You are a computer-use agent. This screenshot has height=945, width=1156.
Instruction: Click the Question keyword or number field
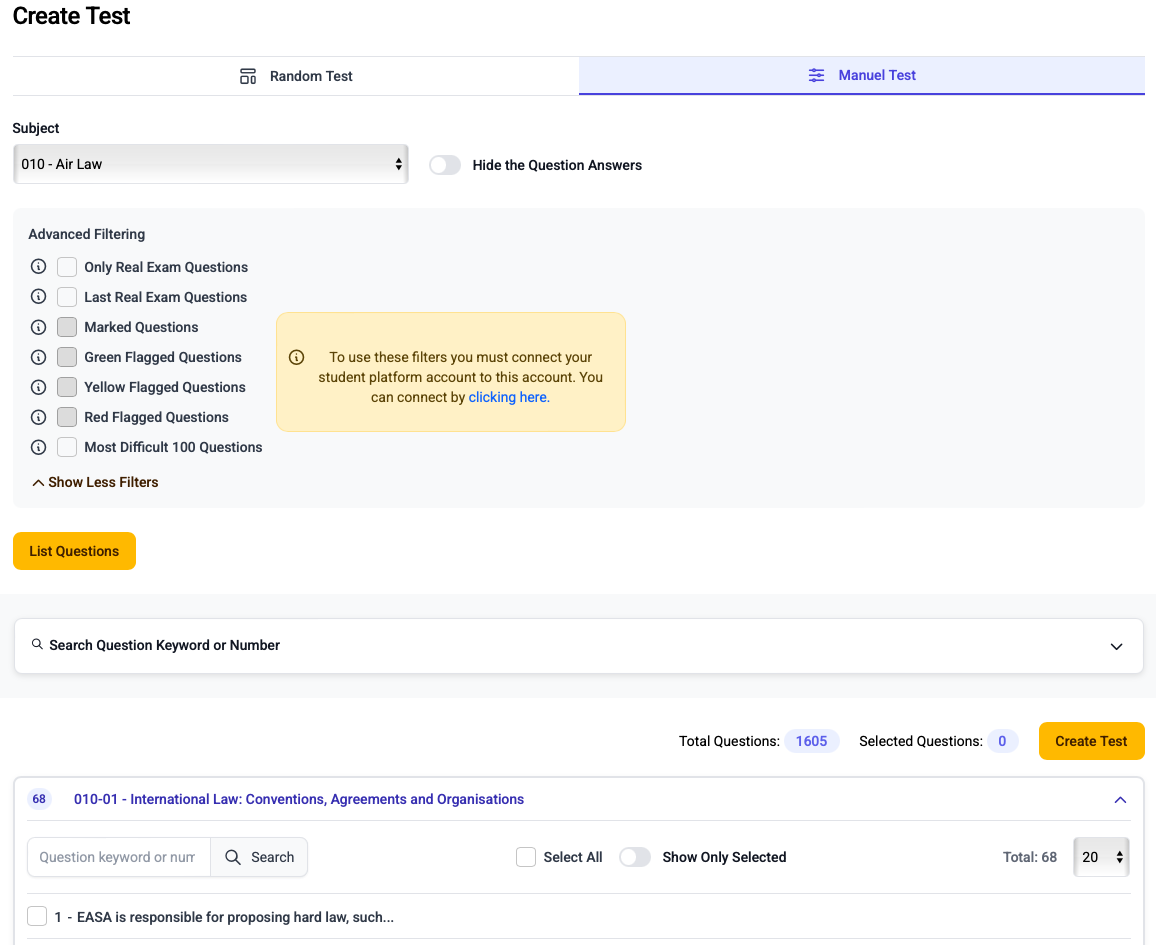119,857
